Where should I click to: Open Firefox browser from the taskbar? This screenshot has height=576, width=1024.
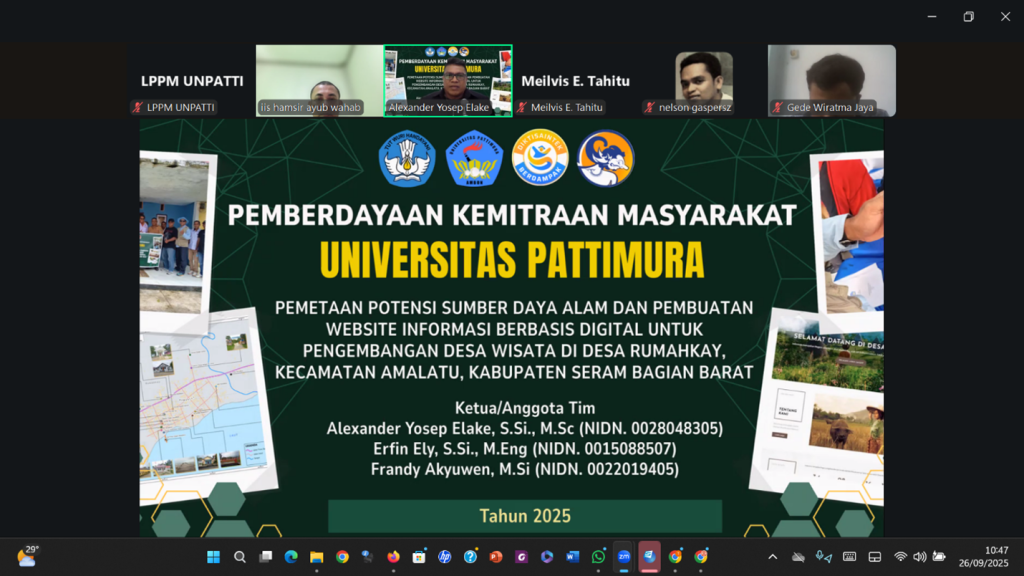393,557
